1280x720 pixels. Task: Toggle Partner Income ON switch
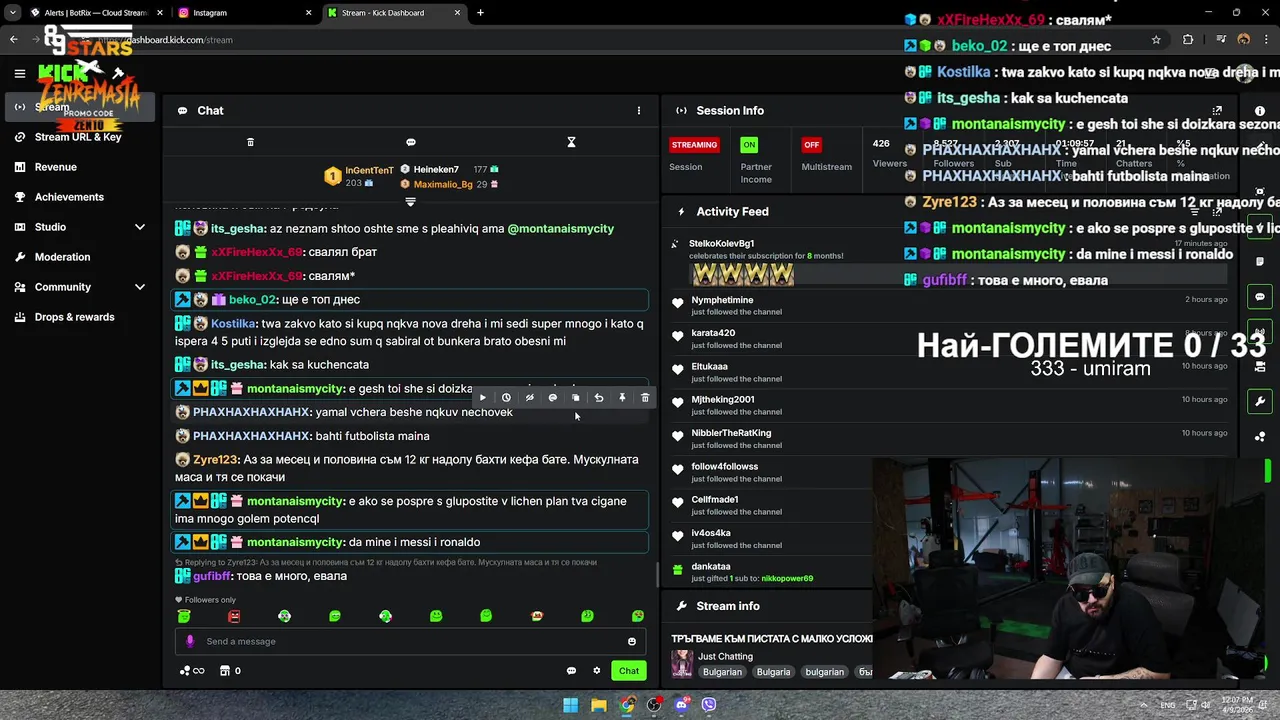click(x=749, y=145)
